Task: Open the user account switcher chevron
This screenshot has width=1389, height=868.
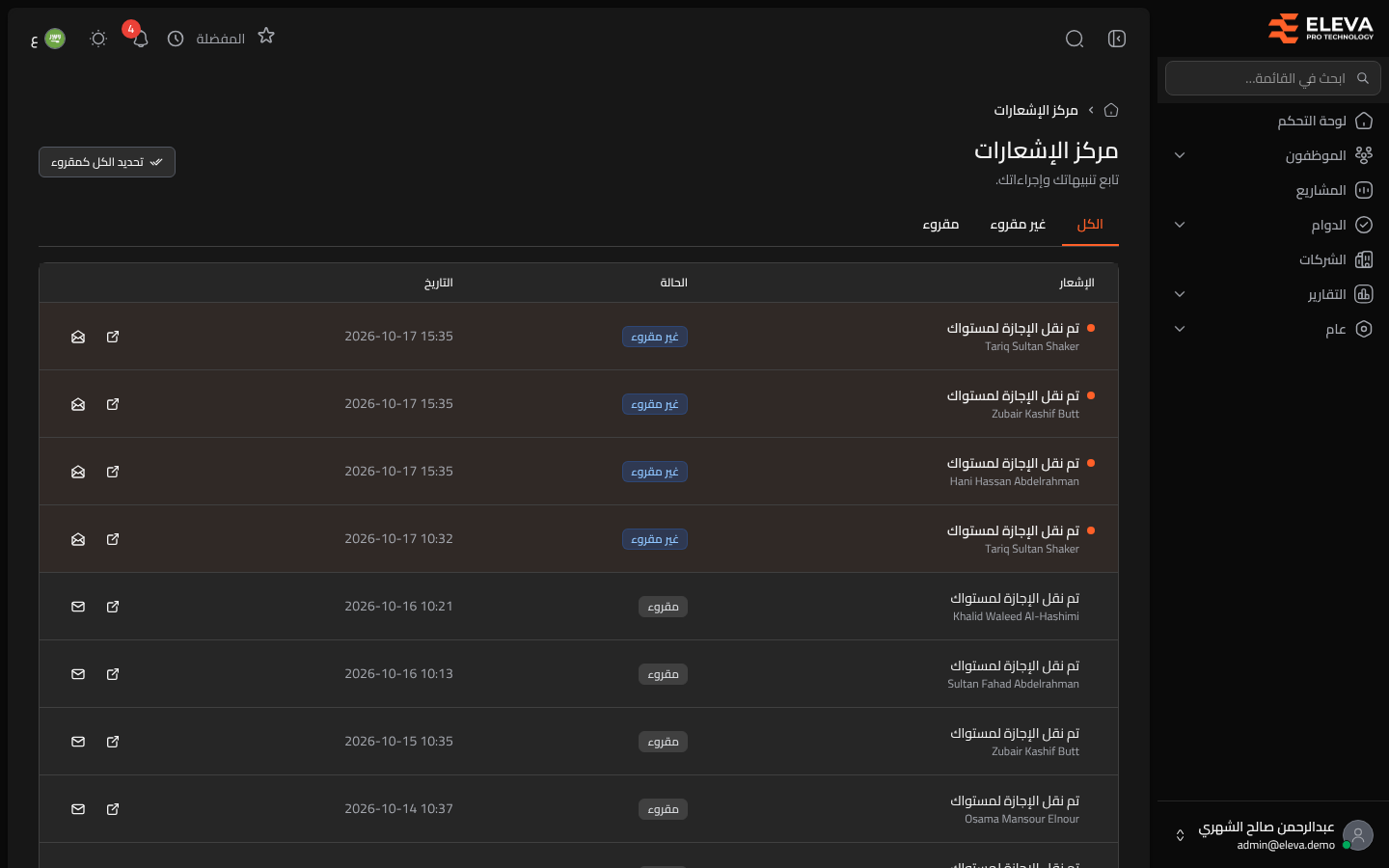Action: pos(1180,835)
